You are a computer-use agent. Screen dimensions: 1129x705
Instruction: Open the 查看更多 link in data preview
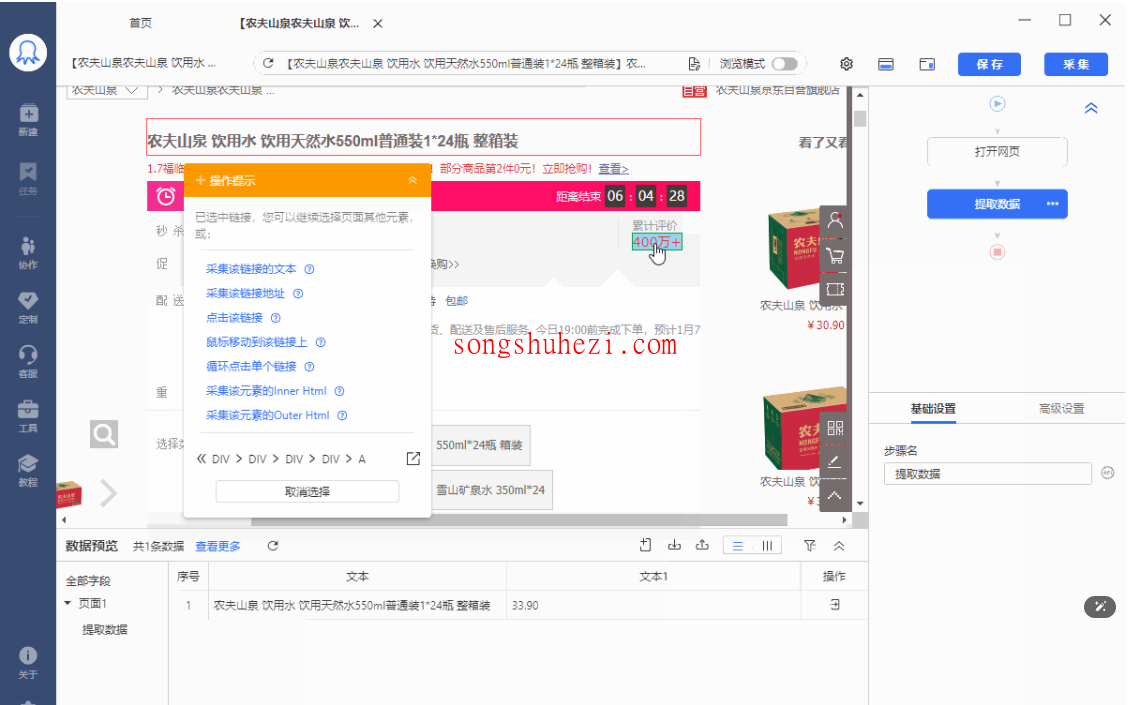point(218,547)
